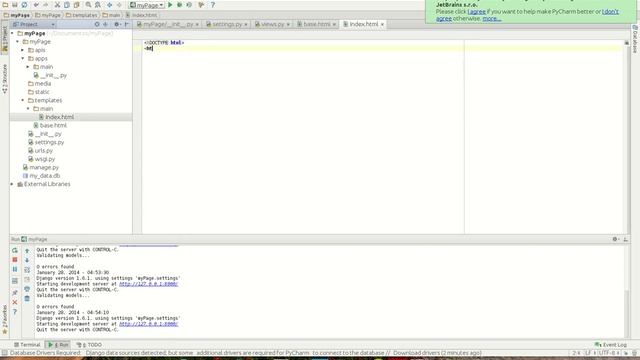640x360 pixels.
Task: Click 'I agree' link in JetBrains notification
Action: [476, 12]
